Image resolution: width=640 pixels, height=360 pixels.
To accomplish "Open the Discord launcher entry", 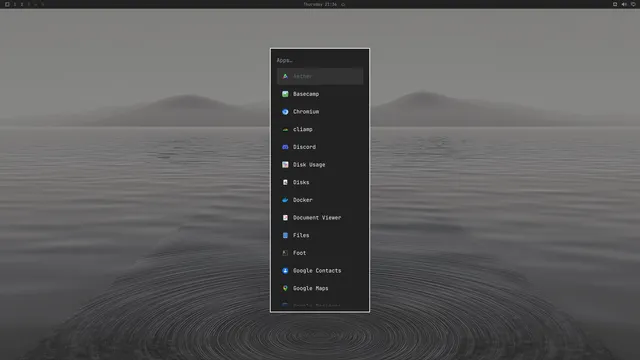I will [320, 147].
